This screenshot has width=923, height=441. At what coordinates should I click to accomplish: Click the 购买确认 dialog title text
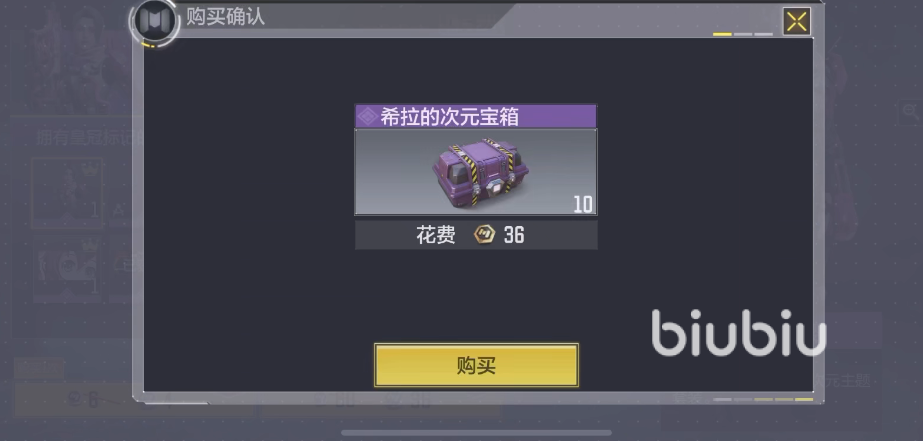(225, 16)
